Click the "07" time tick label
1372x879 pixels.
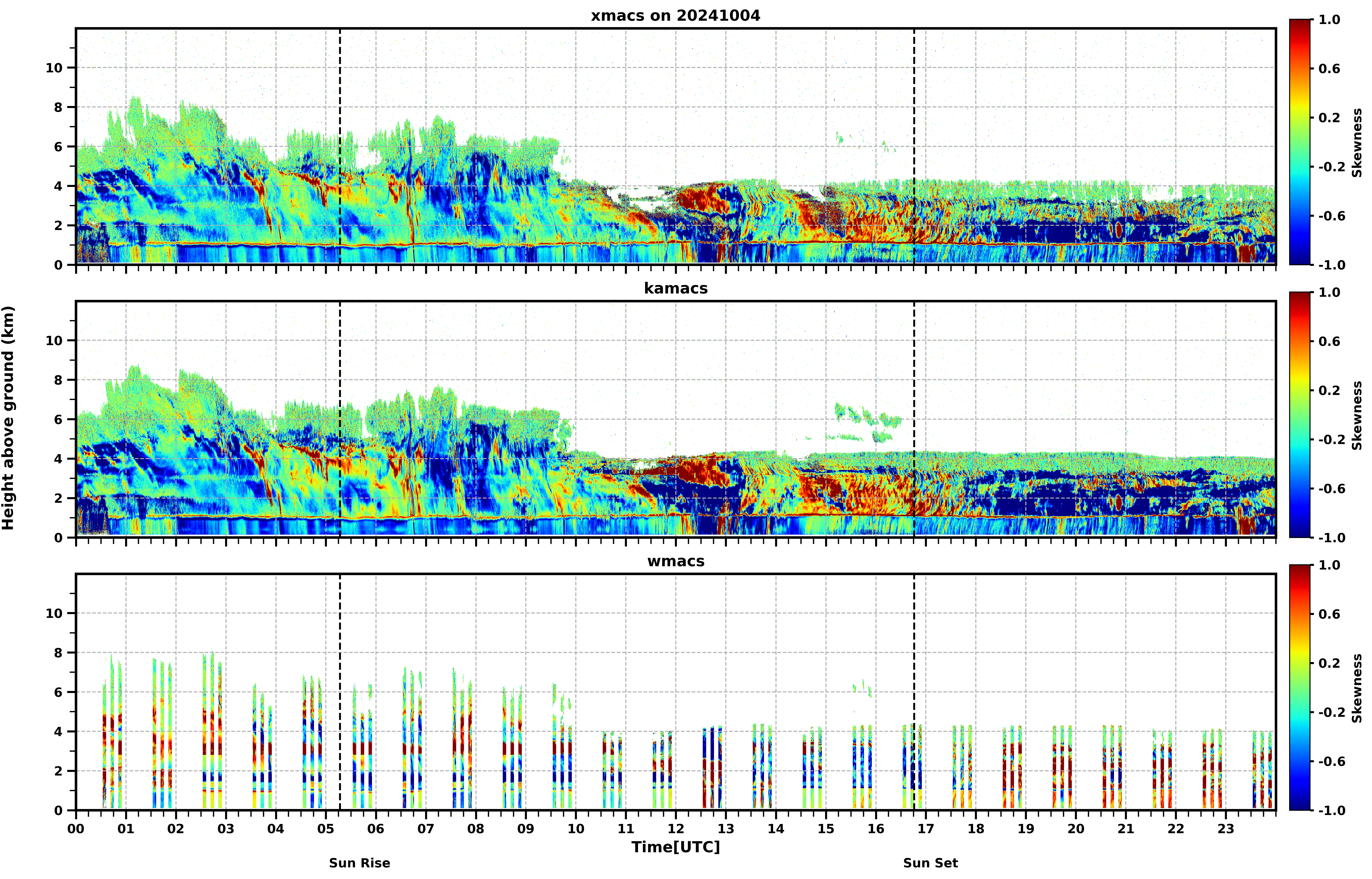point(426,829)
